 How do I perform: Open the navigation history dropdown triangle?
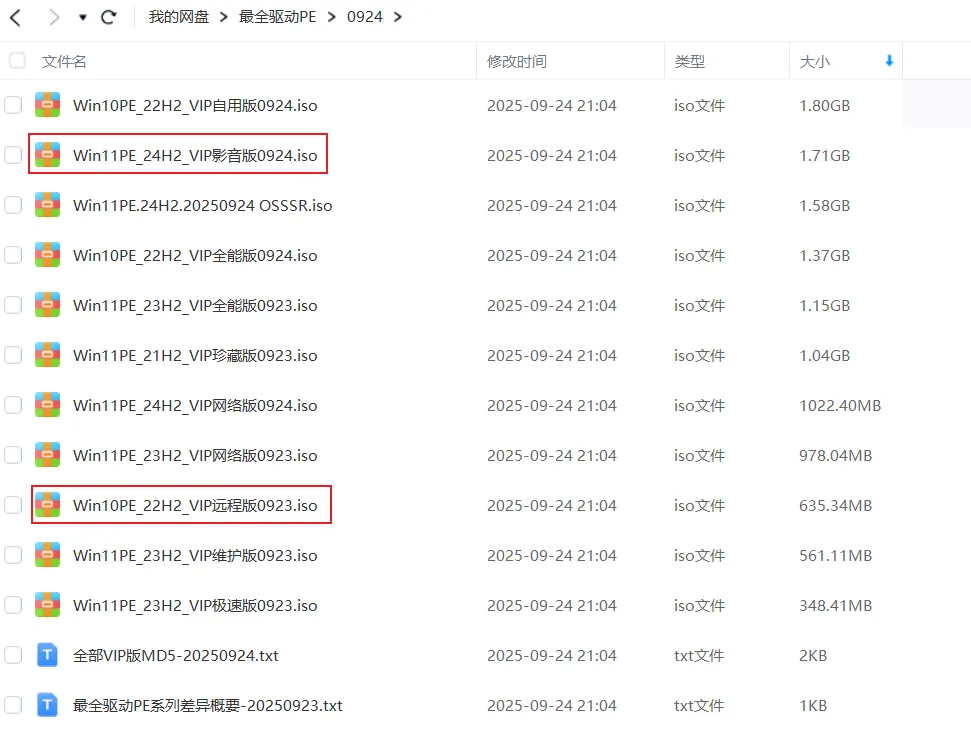[82, 17]
